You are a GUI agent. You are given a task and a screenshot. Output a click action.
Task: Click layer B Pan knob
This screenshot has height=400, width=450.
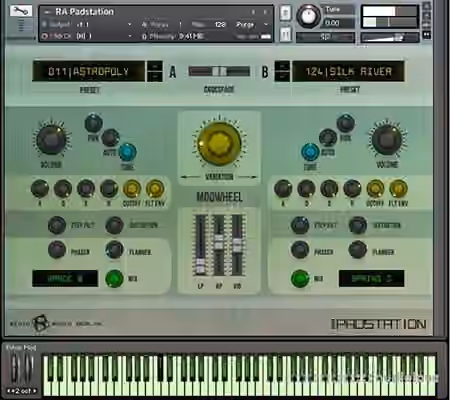coord(345,123)
